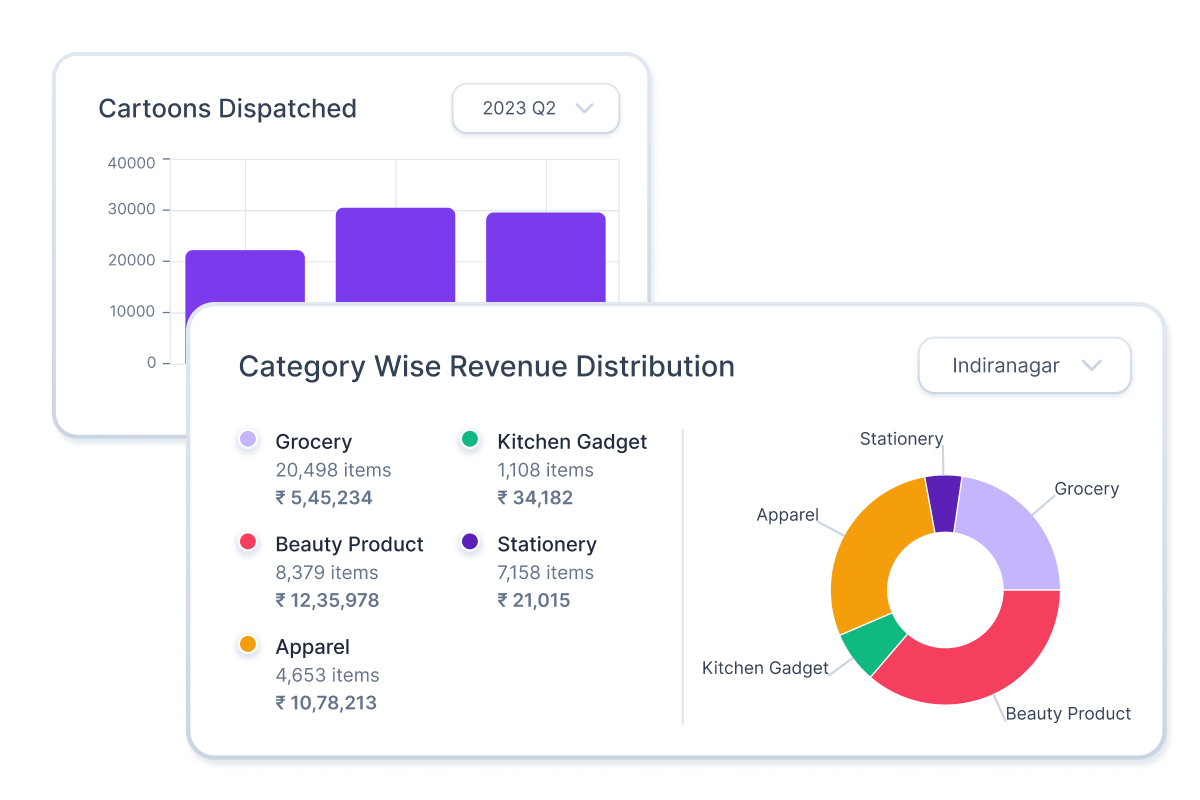Click the tallest middle bar in Cartoons Dispatched

(x=395, y=255)
